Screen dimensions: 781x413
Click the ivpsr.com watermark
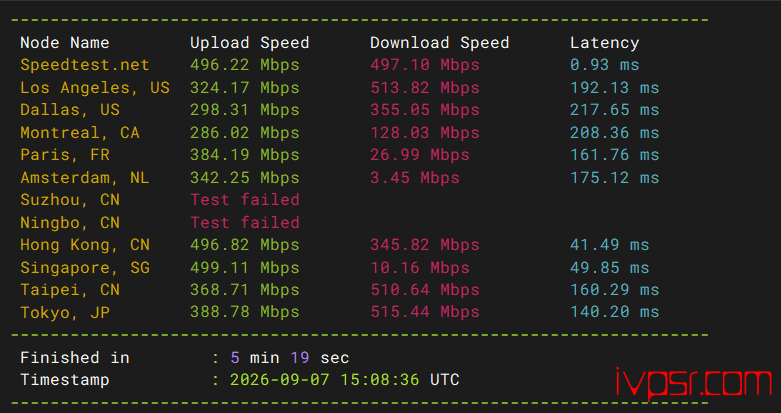[694, 383]
